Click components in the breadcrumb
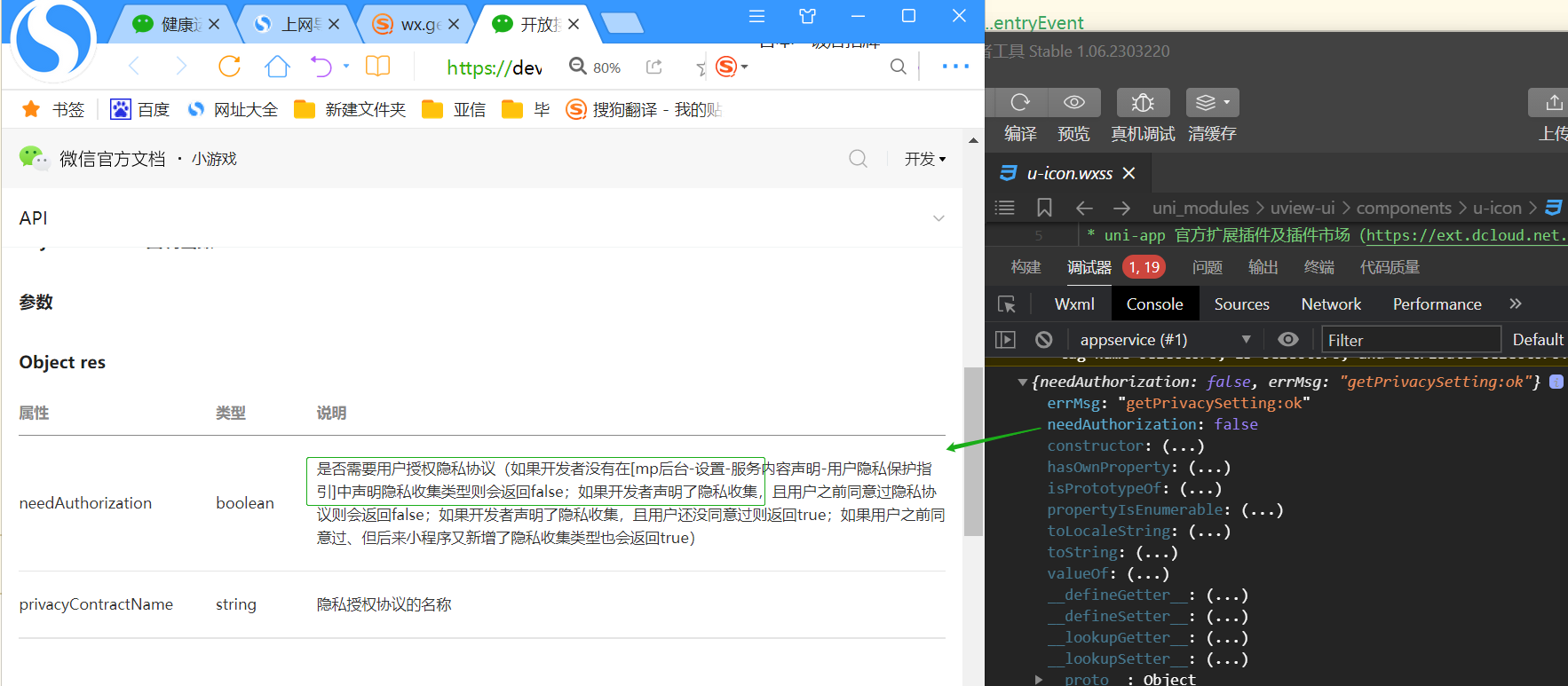Image resolution: width=1568 pixels, height=686 pixels. click(1404, 208)
